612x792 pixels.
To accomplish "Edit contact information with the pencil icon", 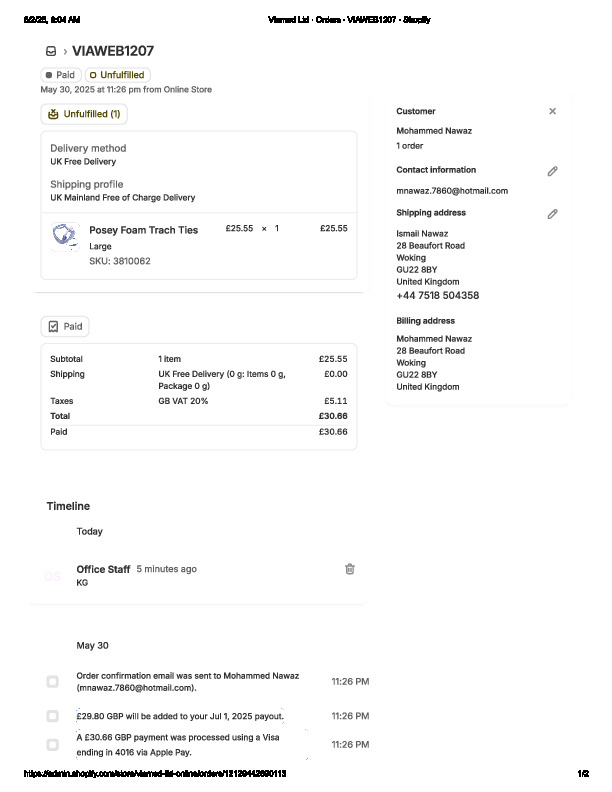I will click(x=552, y=171).
